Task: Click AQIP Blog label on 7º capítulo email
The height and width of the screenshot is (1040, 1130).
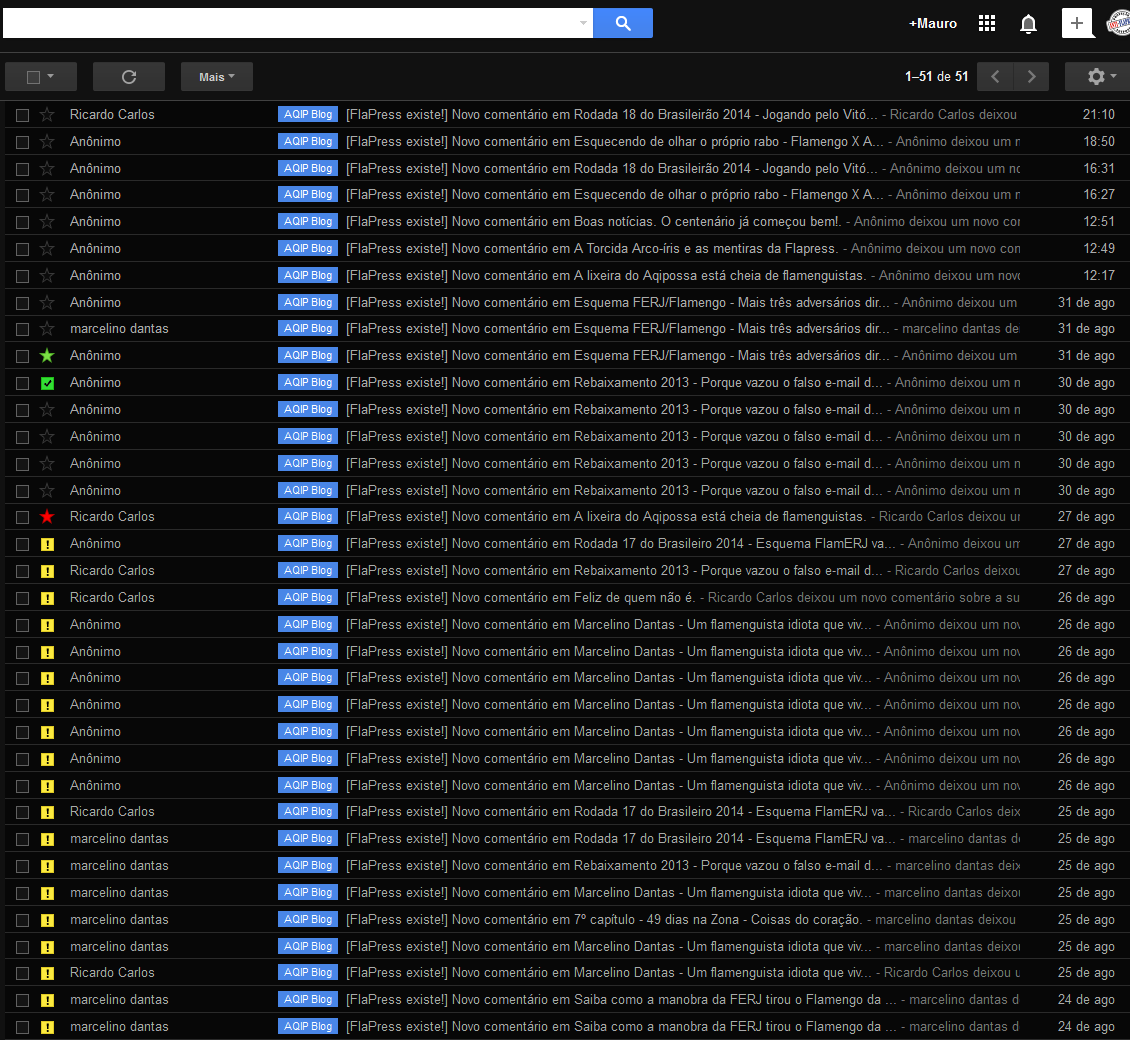Action: [x=308, y=919]
